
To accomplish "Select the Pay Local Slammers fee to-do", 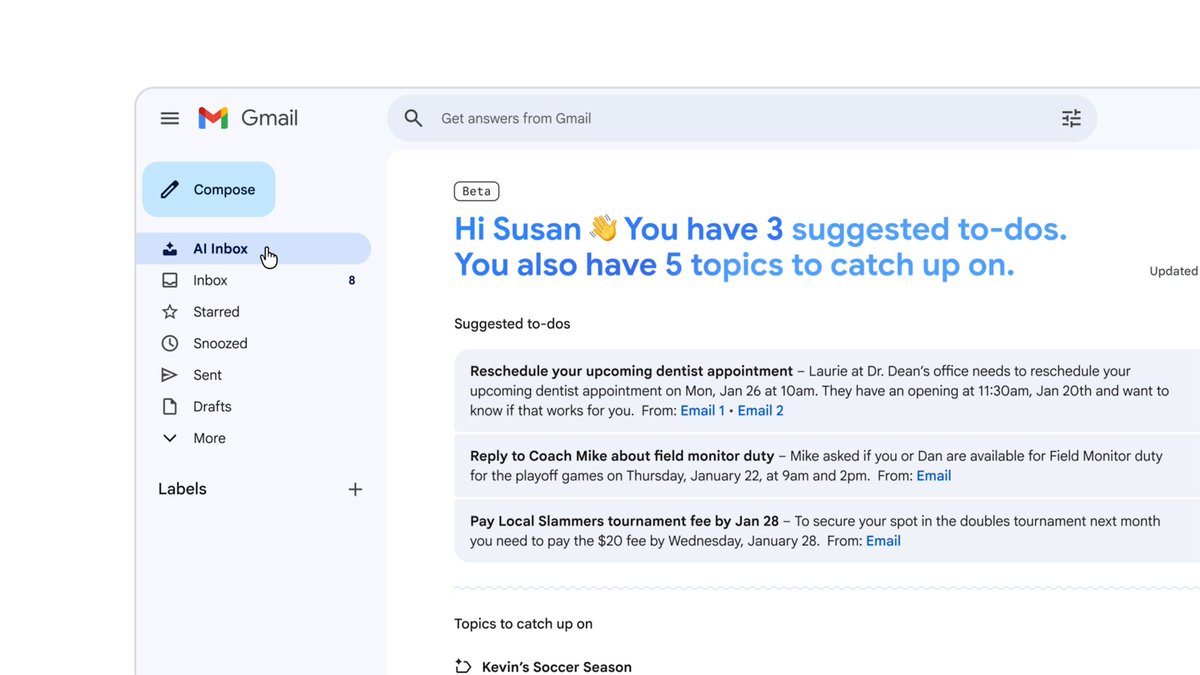I will point(827,531).
